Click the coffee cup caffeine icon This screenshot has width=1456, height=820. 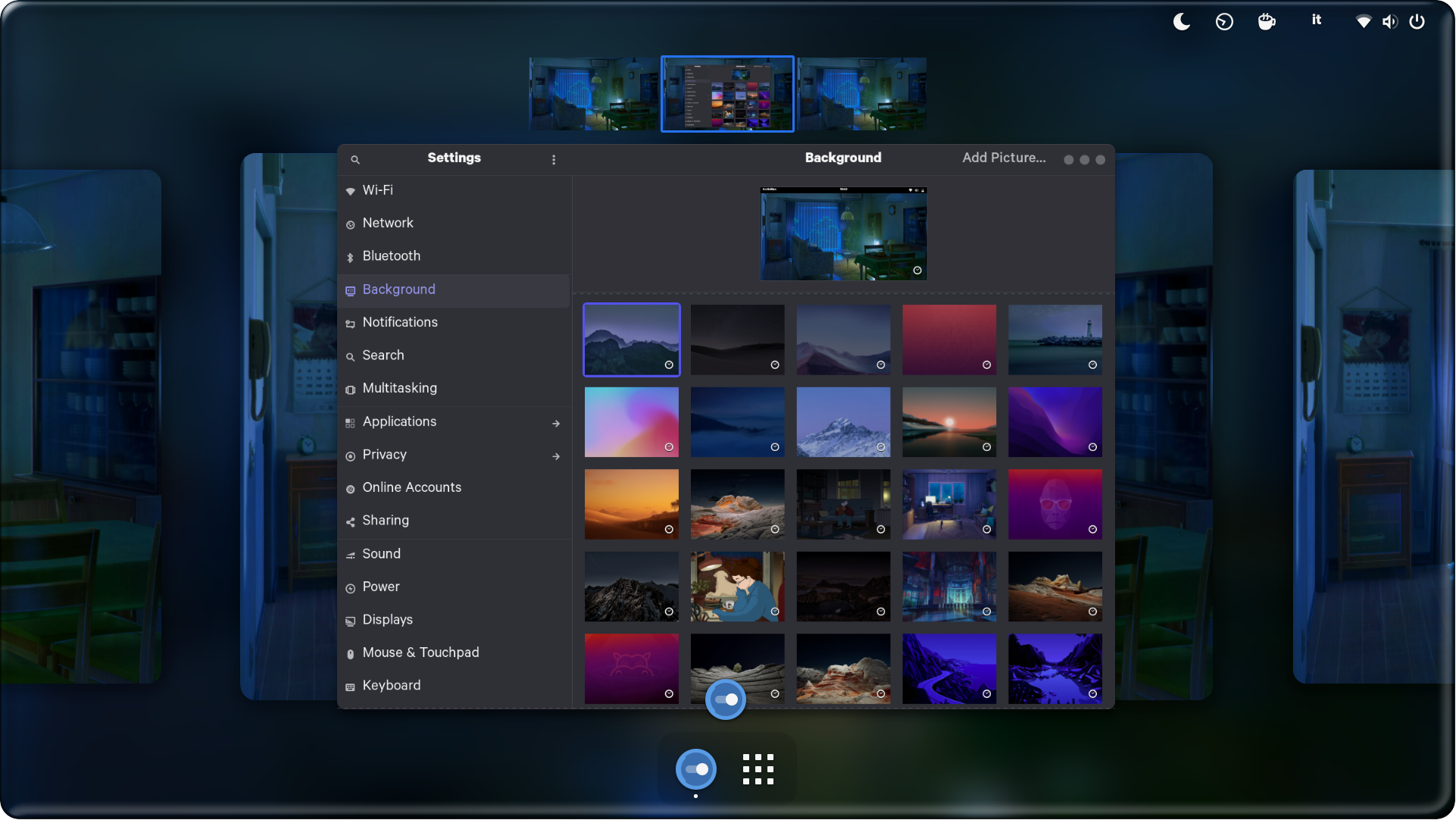click(x=1267, y=21)
